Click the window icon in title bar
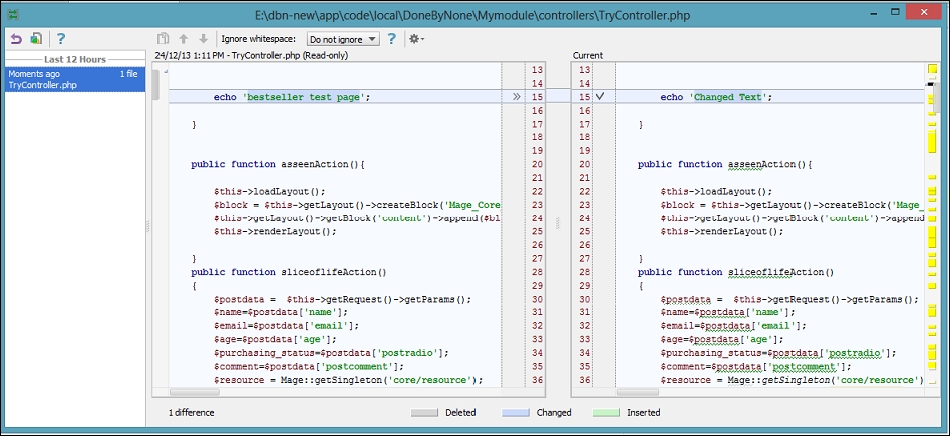 (13, 14)
